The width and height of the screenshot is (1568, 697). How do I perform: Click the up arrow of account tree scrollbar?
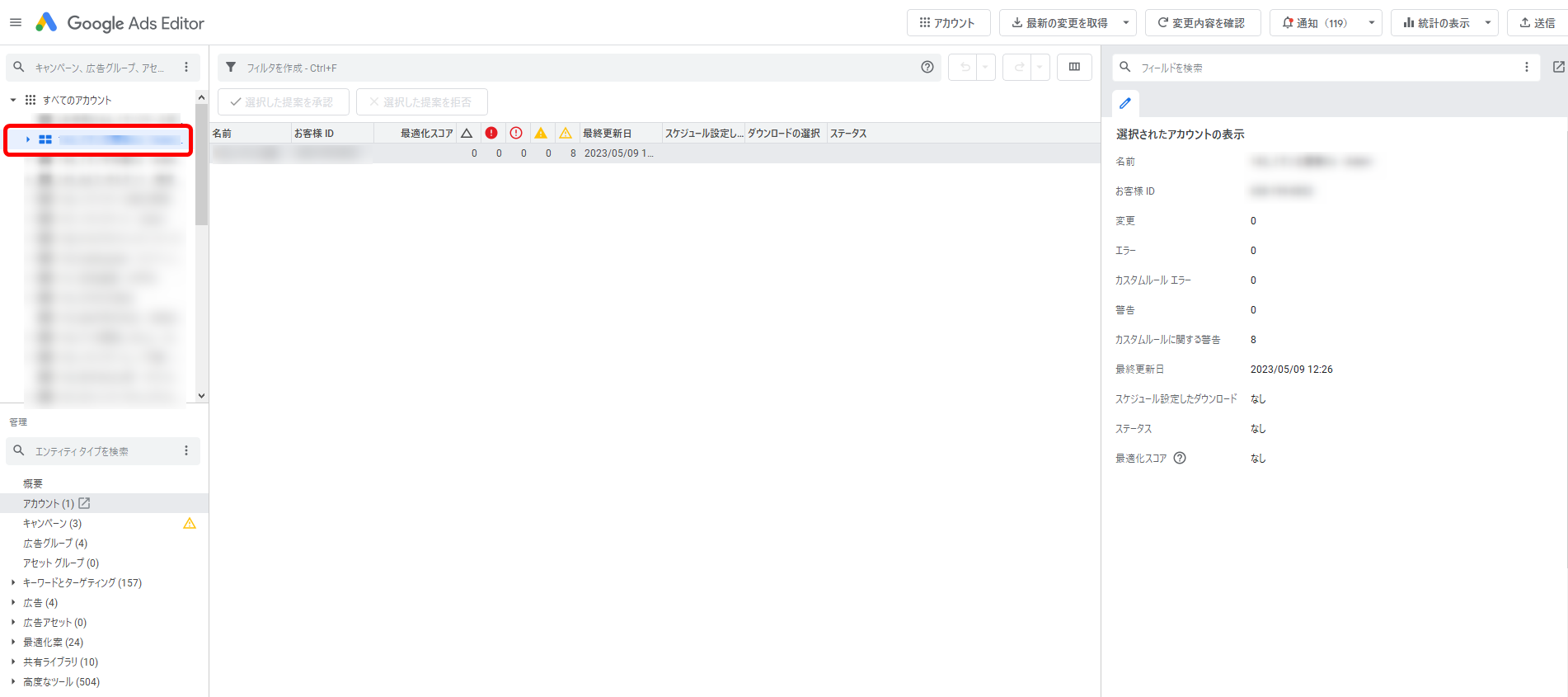click(x=201, y=98)
